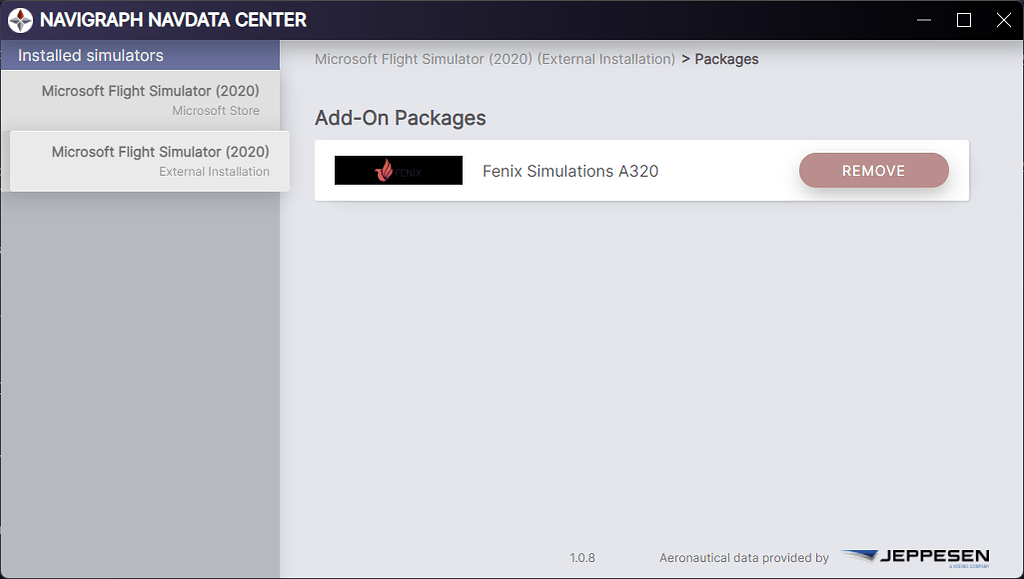Minimize the Navdata Center window

point(923,20)
